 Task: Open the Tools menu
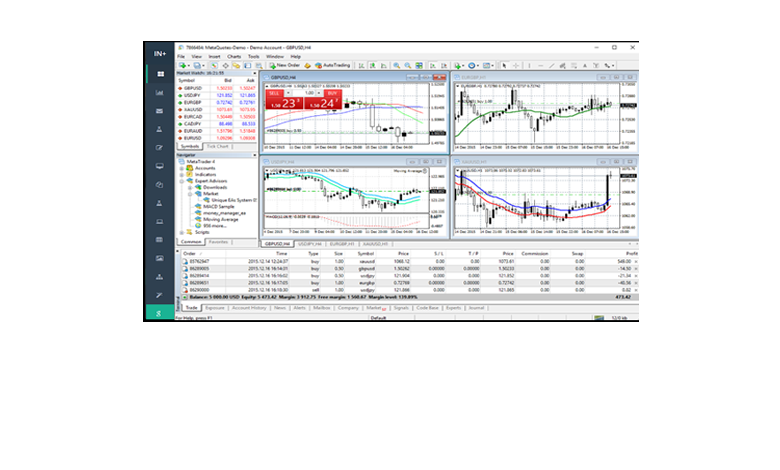click(254, 57)
